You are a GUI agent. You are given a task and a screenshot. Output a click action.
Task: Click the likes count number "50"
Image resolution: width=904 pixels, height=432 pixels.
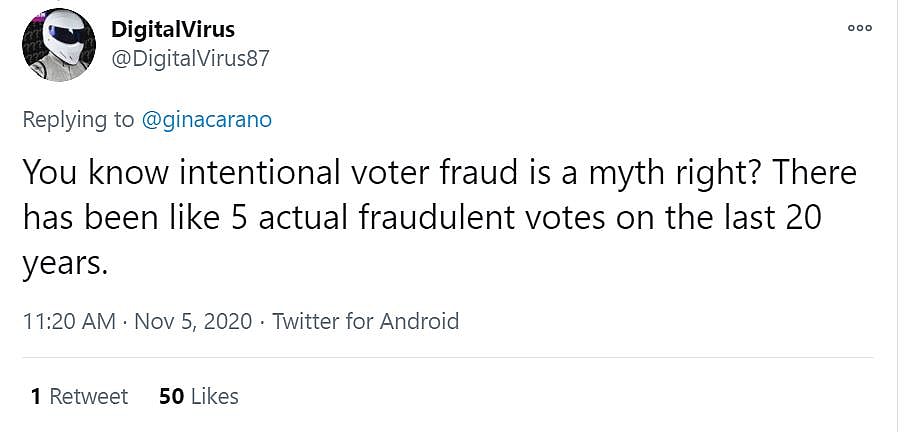[171, 396]
